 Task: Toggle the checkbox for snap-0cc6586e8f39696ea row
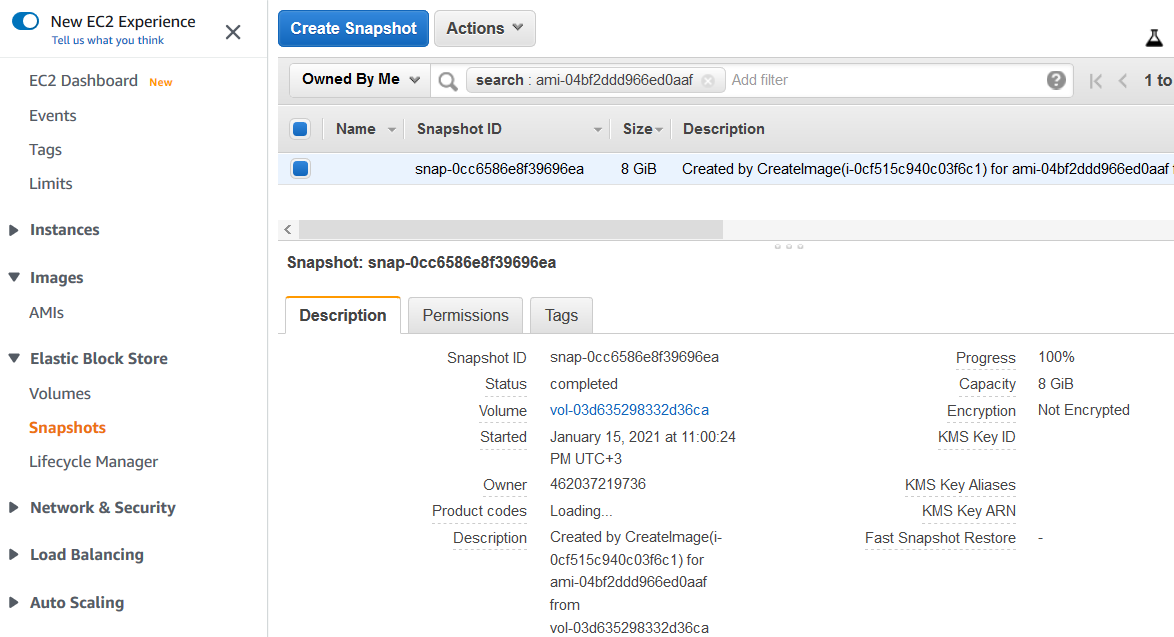(300, 168)
